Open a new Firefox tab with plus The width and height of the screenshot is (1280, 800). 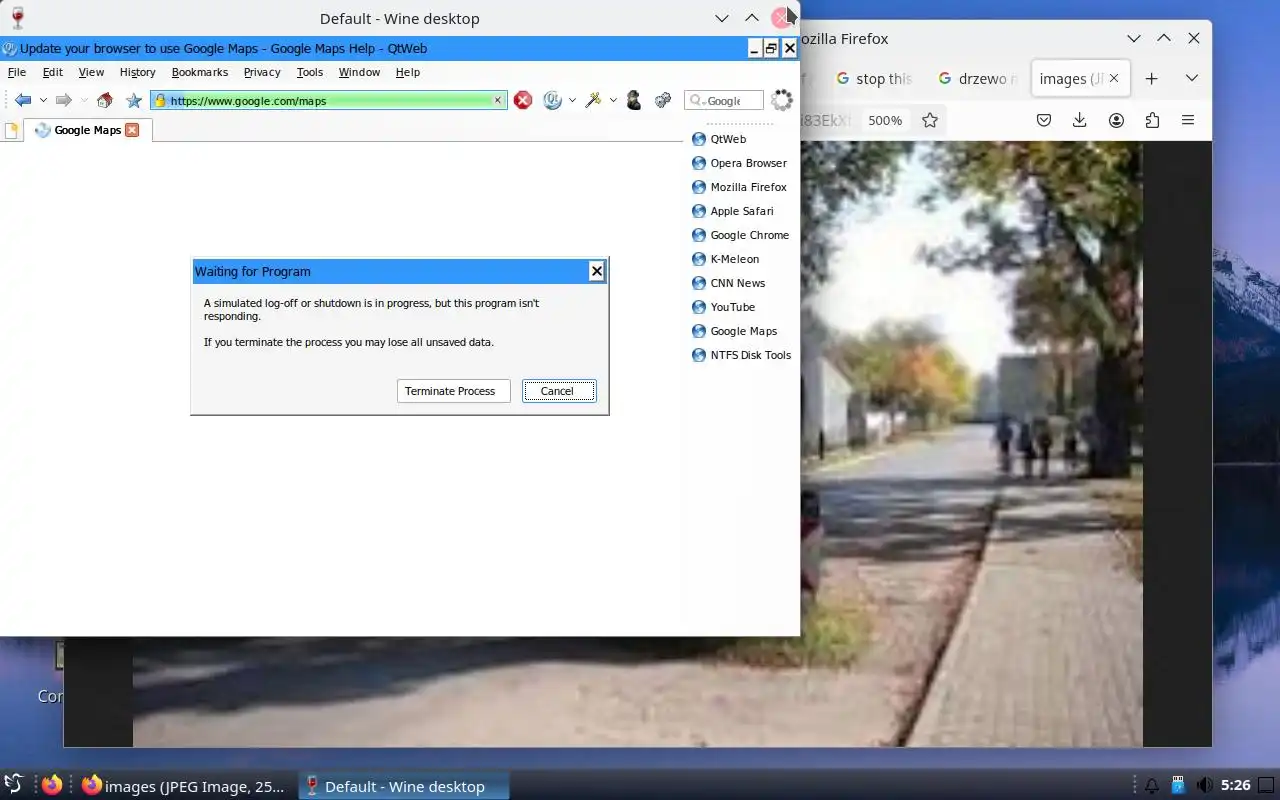(x=1151, y=78)
